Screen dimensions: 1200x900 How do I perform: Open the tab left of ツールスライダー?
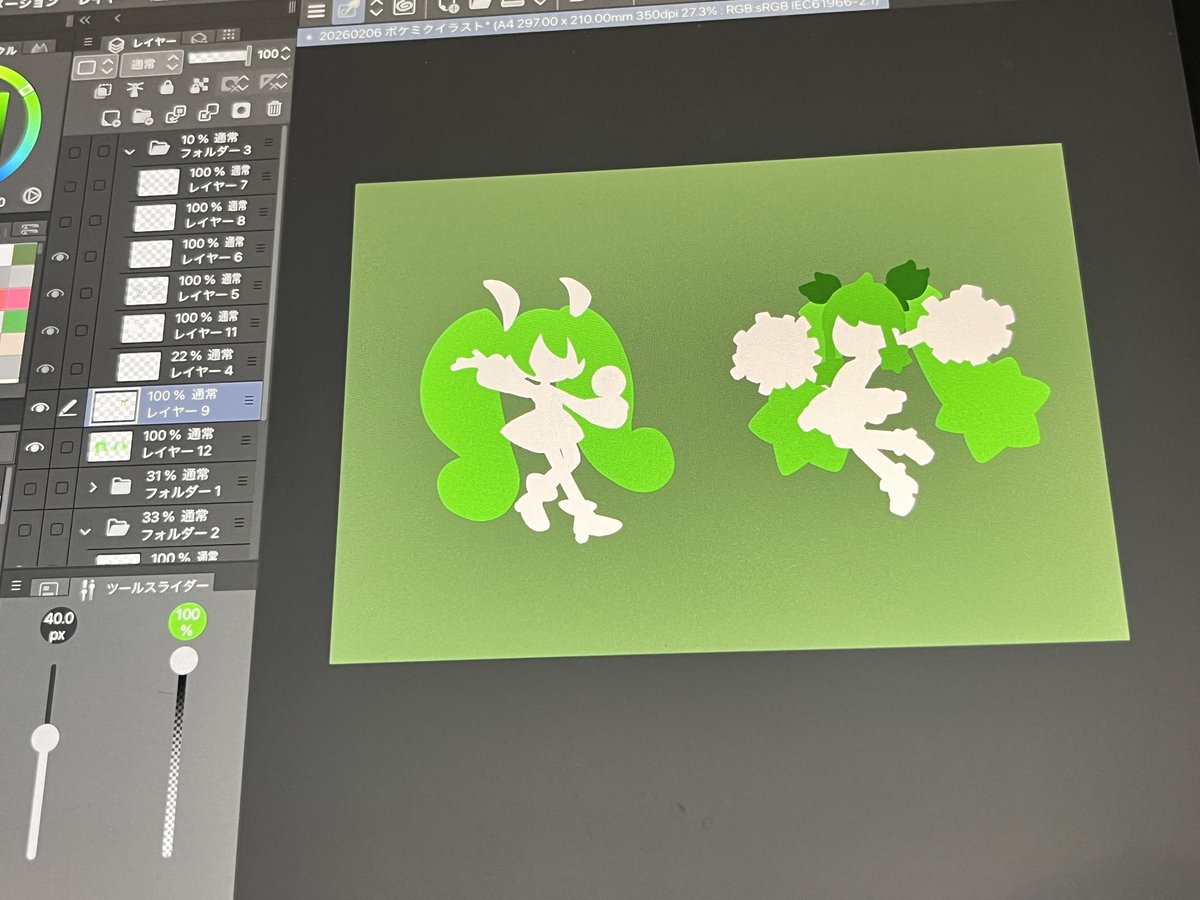click(50, 589)
